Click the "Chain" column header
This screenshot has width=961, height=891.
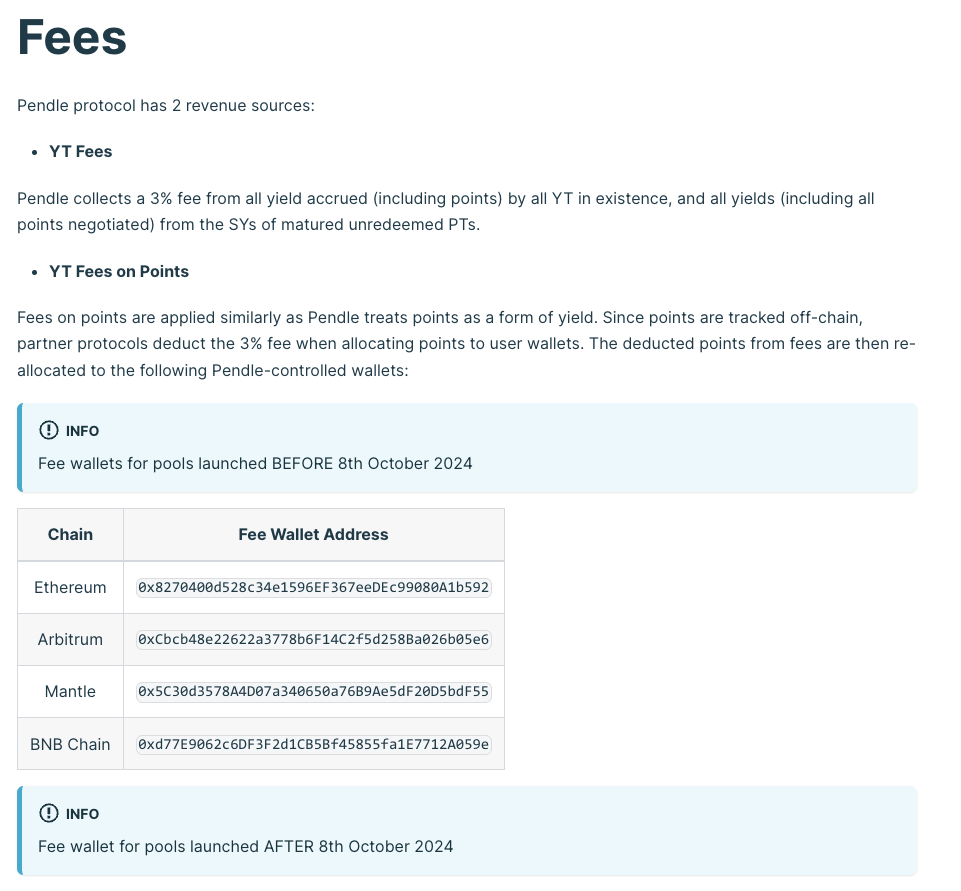click(x=70, y=534)
